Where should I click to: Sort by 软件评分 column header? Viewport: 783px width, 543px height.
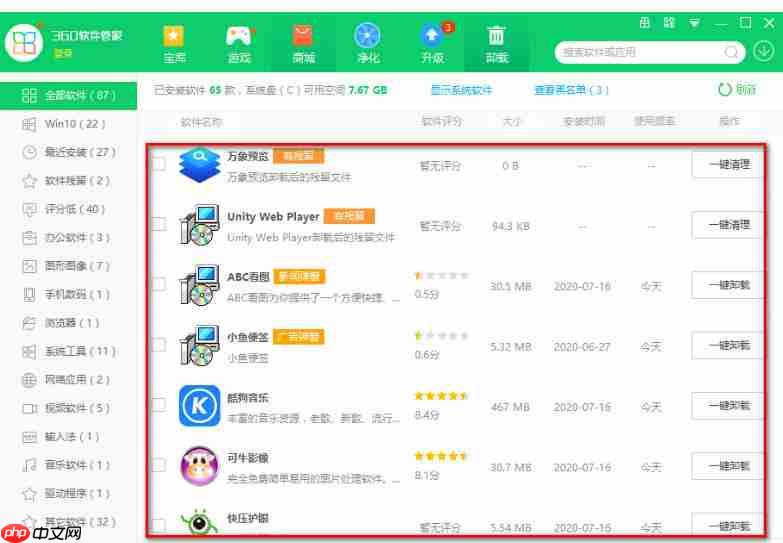[442, 121]
